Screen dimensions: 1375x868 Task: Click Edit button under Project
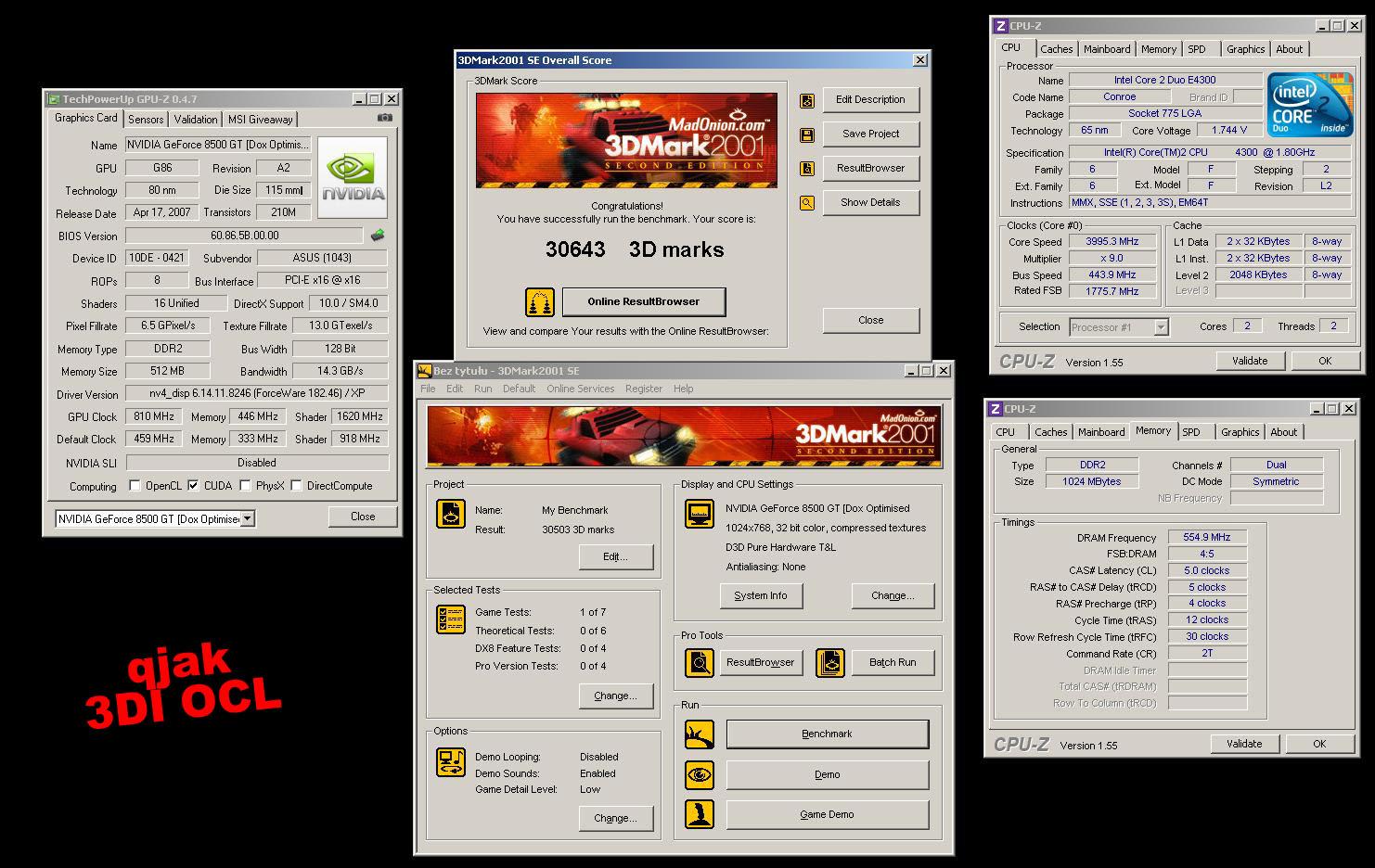[x=615, y=557]
